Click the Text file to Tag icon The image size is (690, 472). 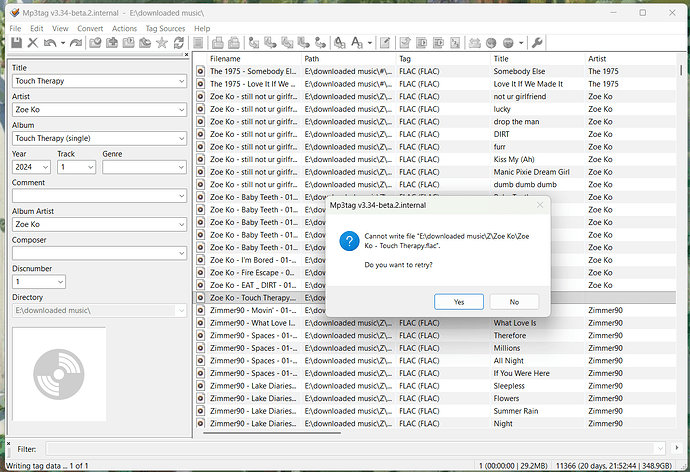[x=304, y=43]
